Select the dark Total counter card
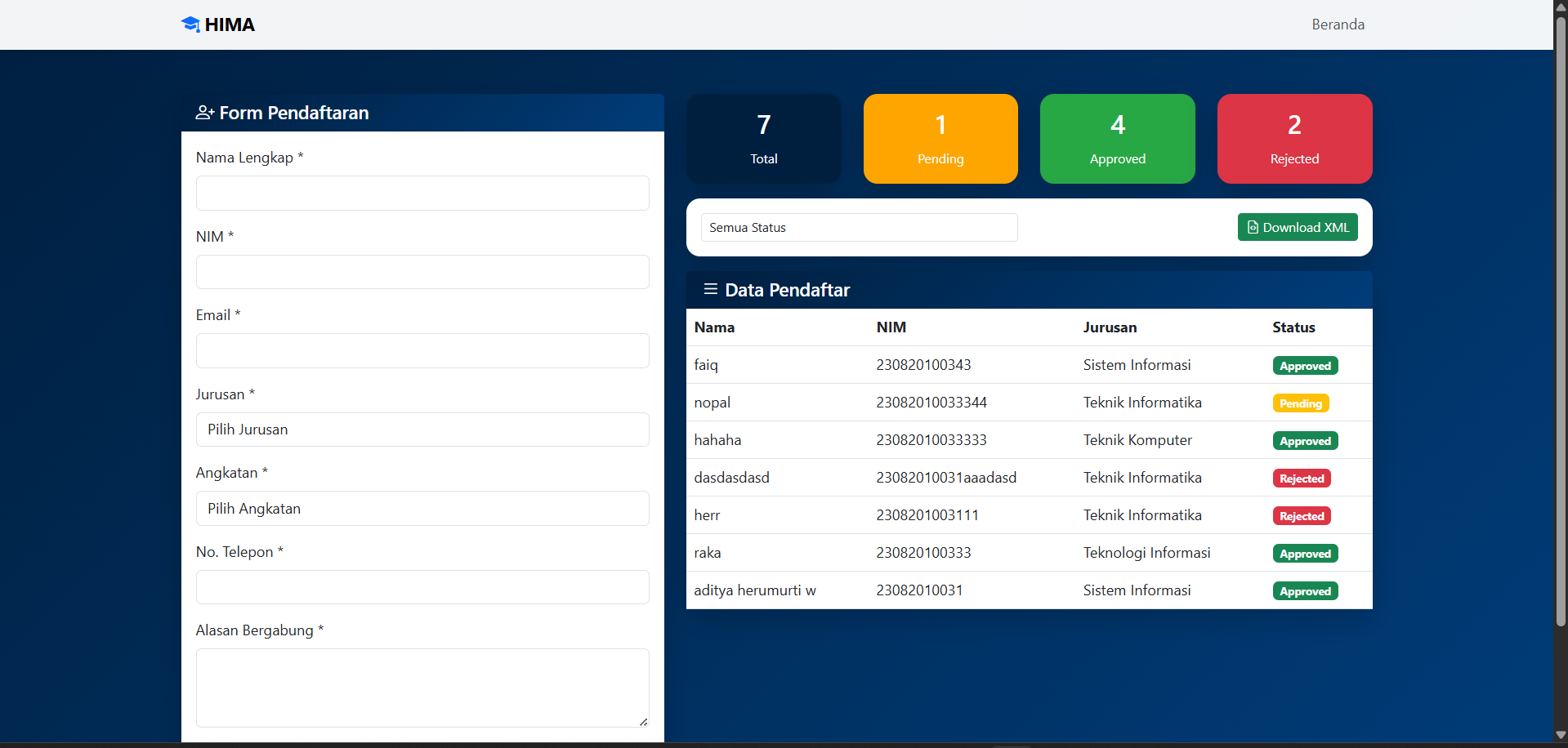1568x748 pixels. pos(763,138)
